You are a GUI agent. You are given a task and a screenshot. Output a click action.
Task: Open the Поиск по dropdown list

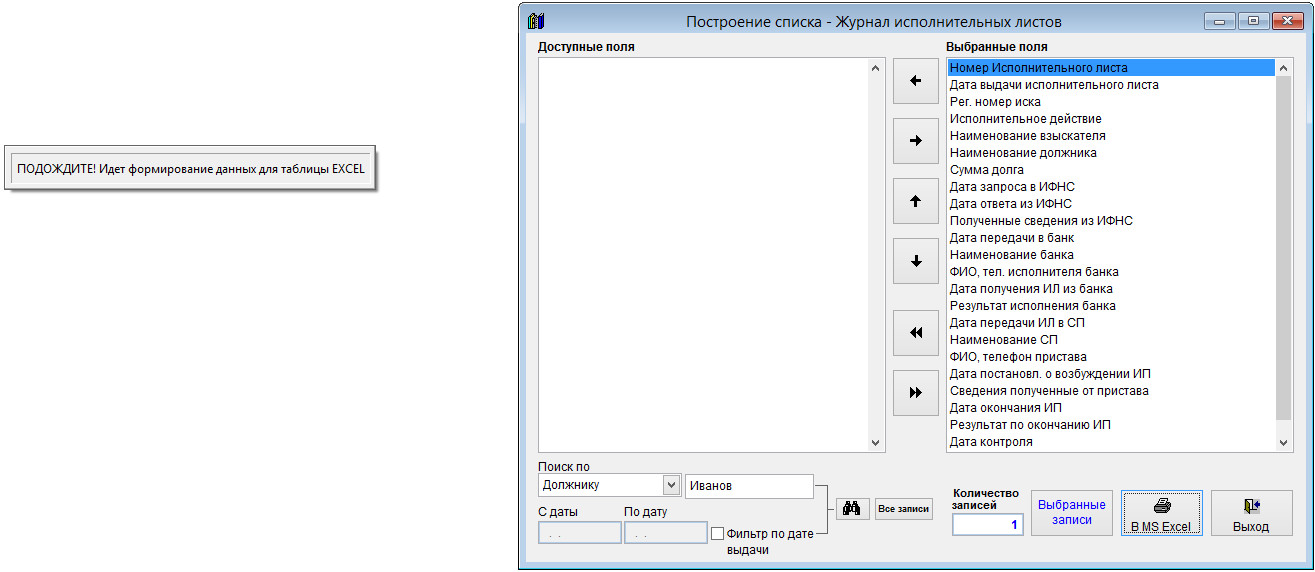(x=671, y=485)
